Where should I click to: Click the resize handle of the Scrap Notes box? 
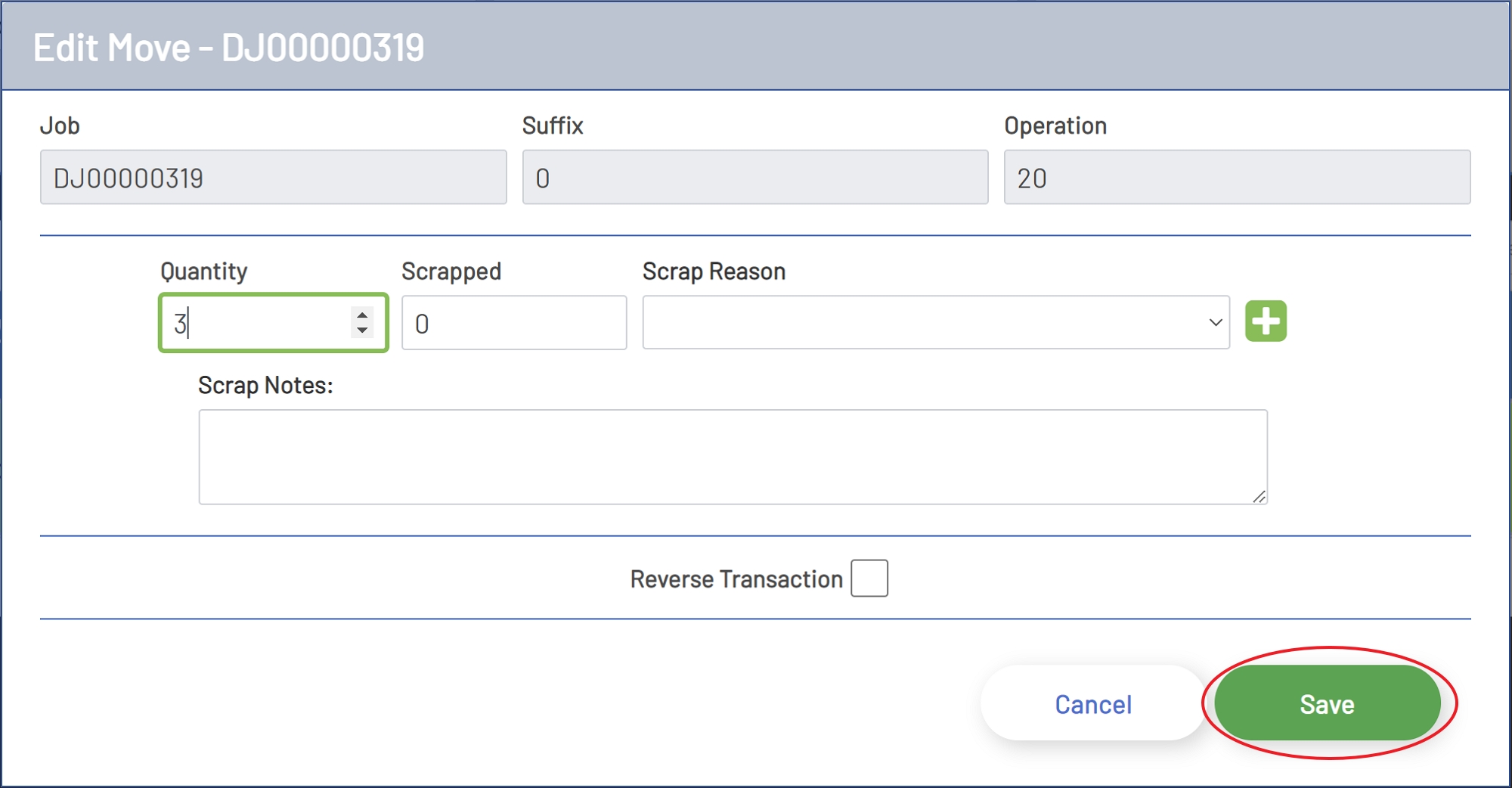1259,495
